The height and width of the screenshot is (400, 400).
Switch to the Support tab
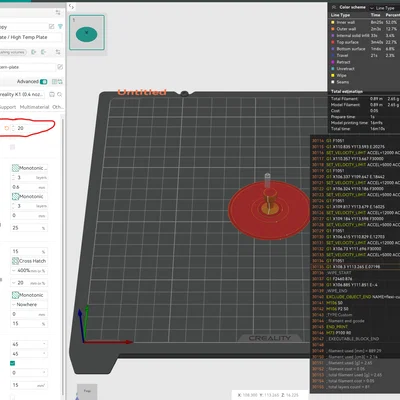click(x=8, y=107)
